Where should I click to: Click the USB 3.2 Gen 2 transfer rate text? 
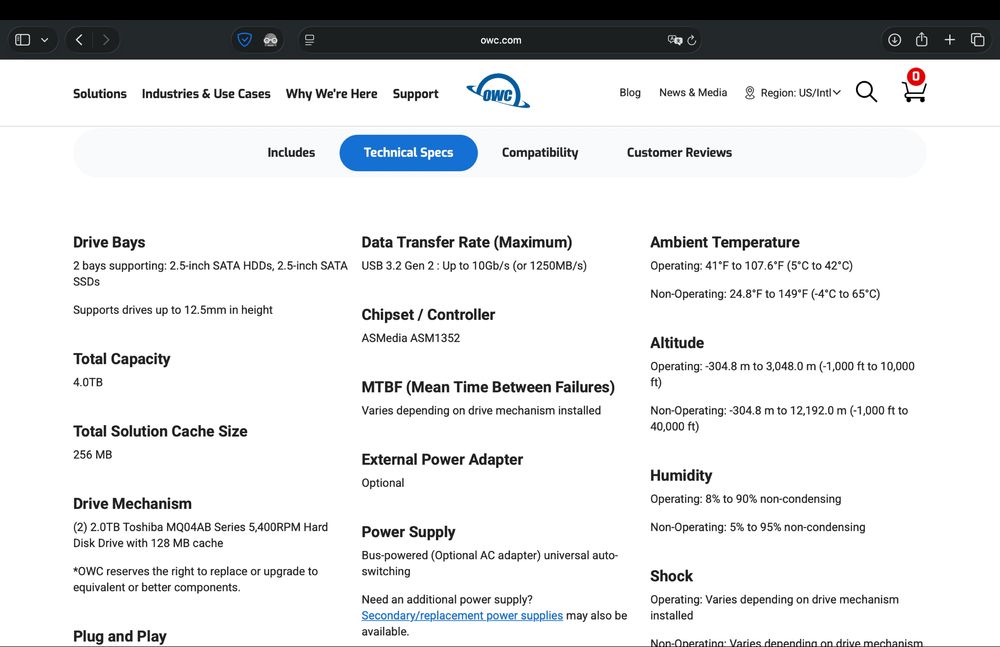[474, 265]
